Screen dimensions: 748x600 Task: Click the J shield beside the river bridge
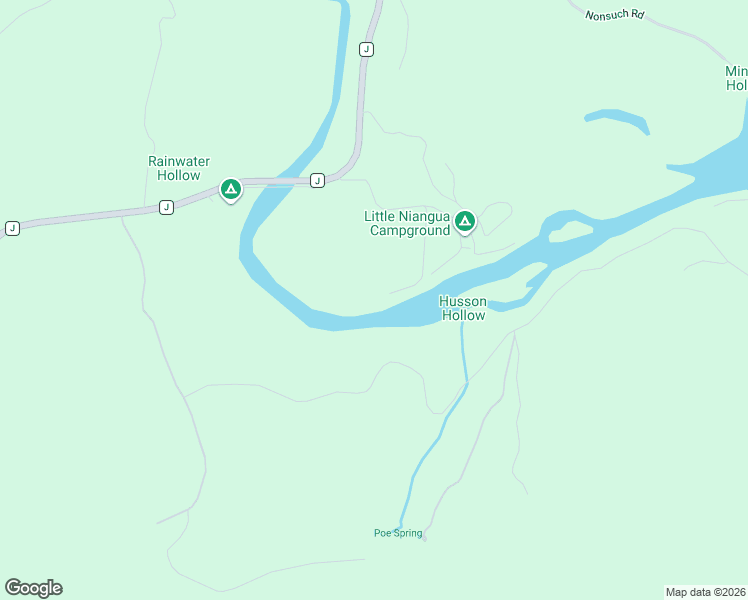[317, 181]
